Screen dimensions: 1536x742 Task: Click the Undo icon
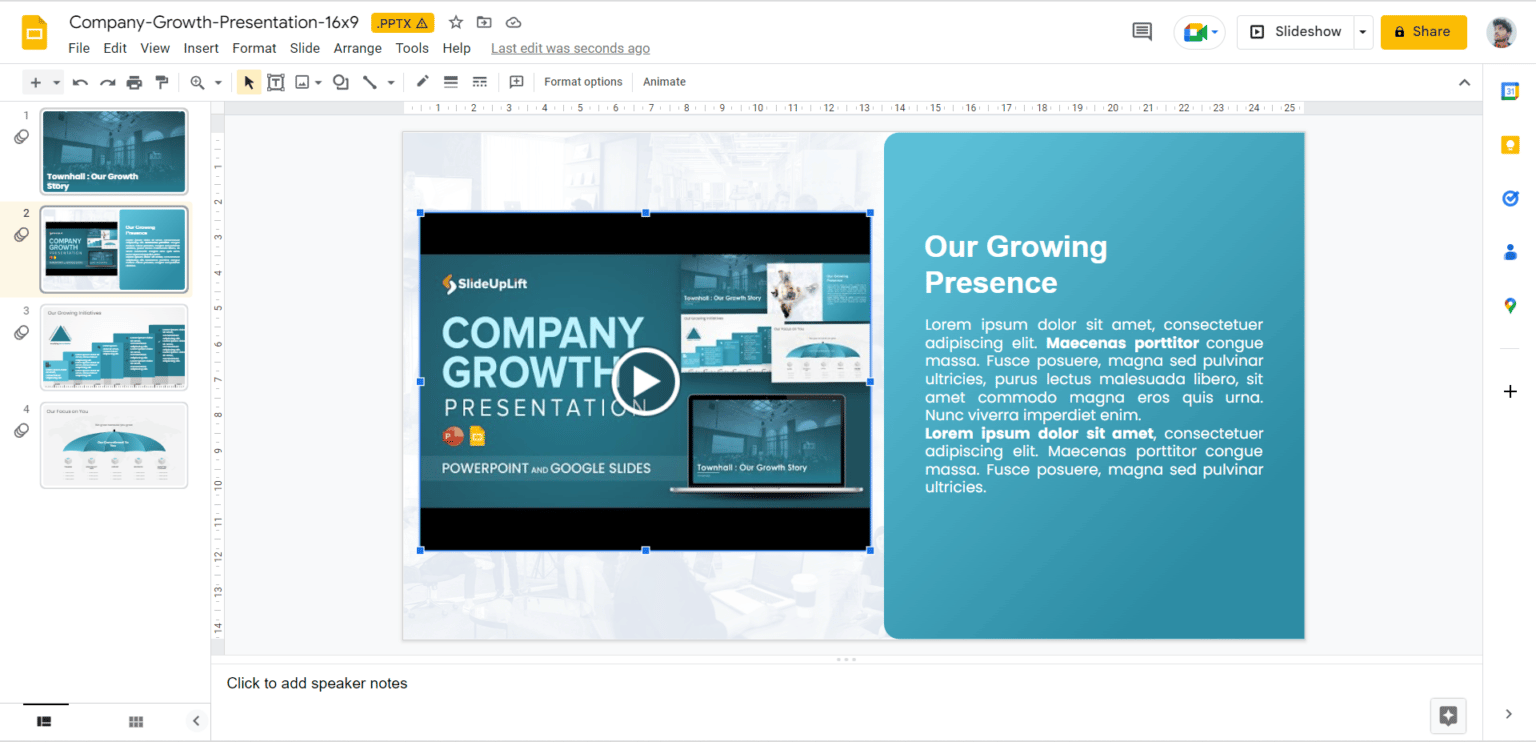coord(80,82)
